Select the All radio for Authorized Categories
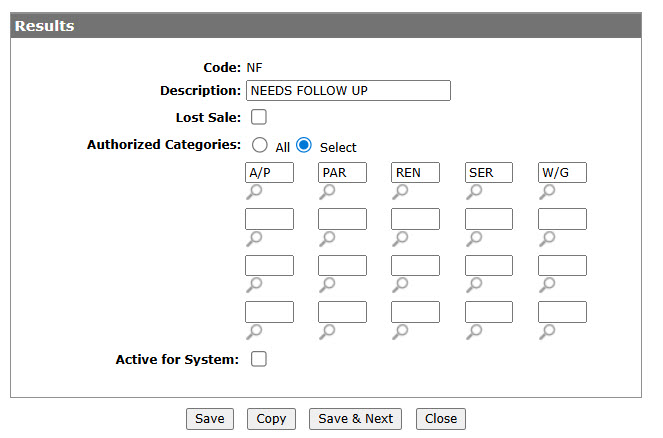 point(260,145)
